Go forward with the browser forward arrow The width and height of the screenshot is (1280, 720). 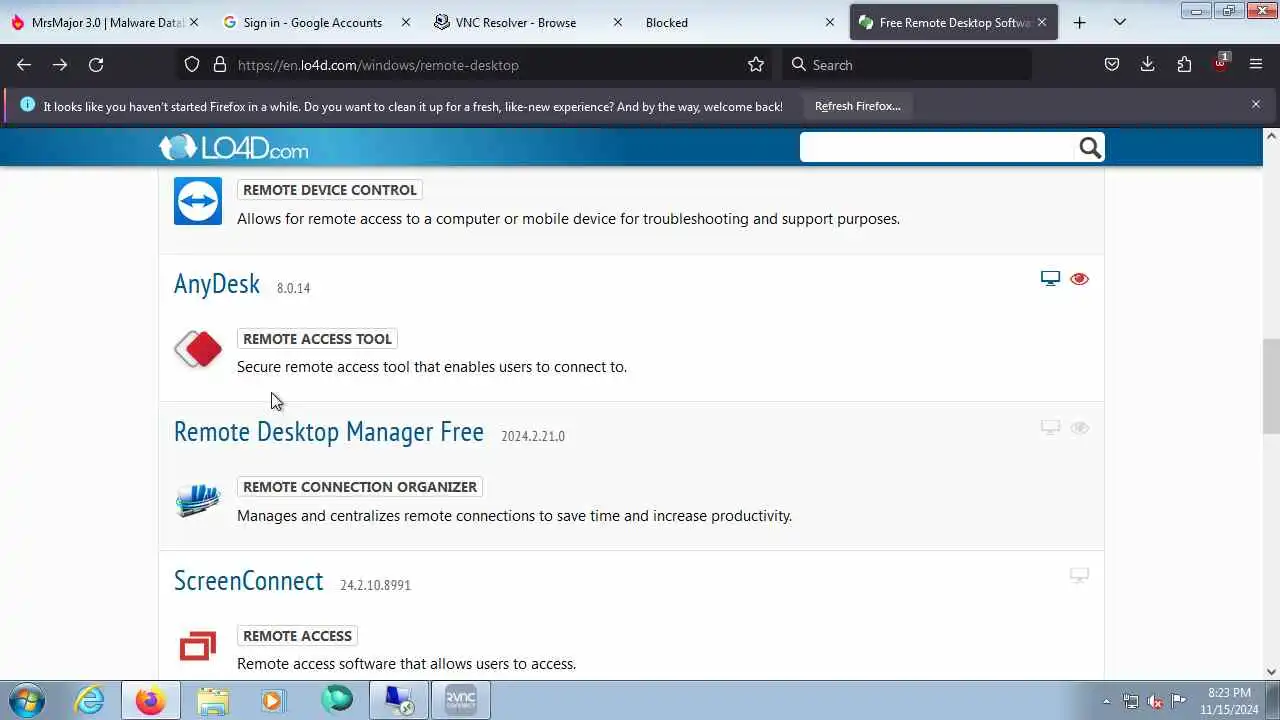(60, 64)
